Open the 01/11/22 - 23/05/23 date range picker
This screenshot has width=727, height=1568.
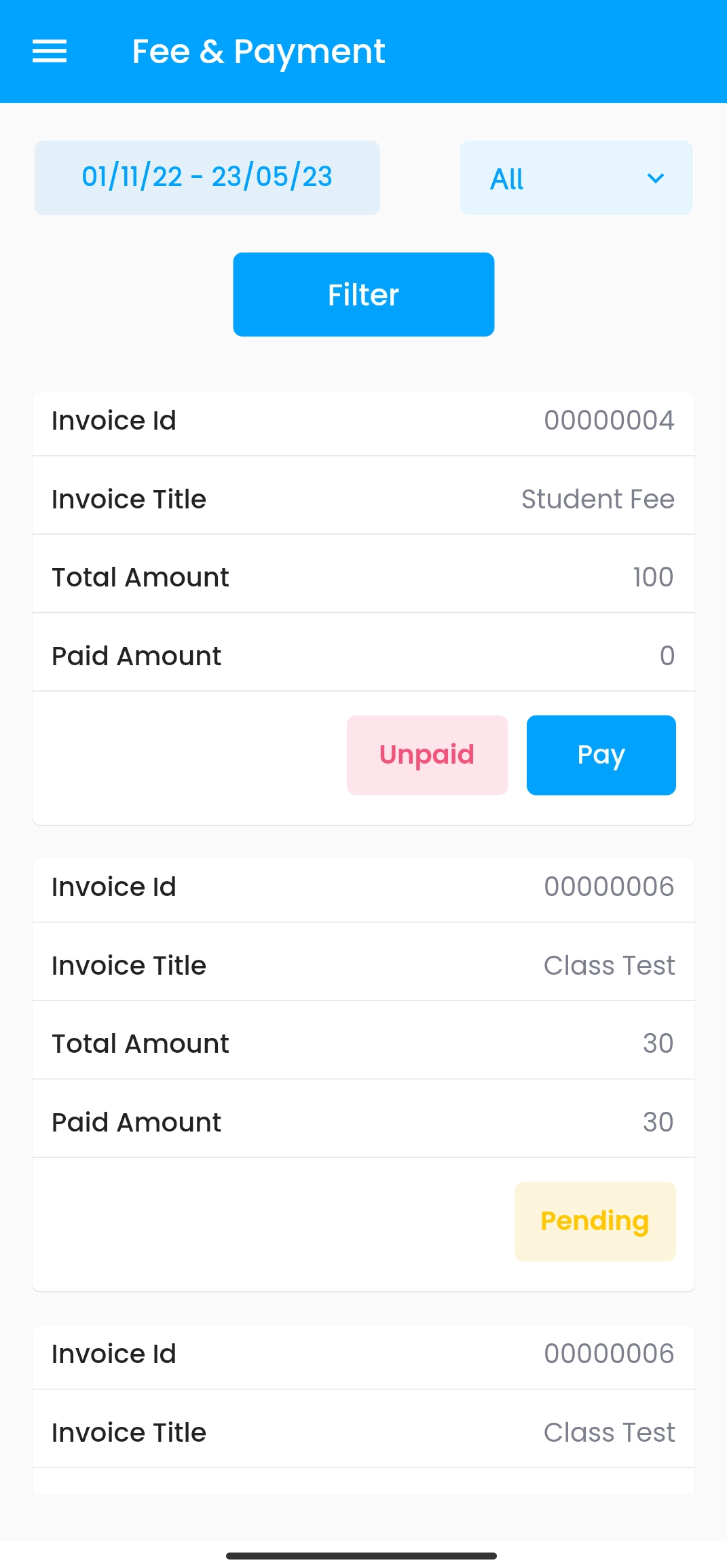point(207,178)
